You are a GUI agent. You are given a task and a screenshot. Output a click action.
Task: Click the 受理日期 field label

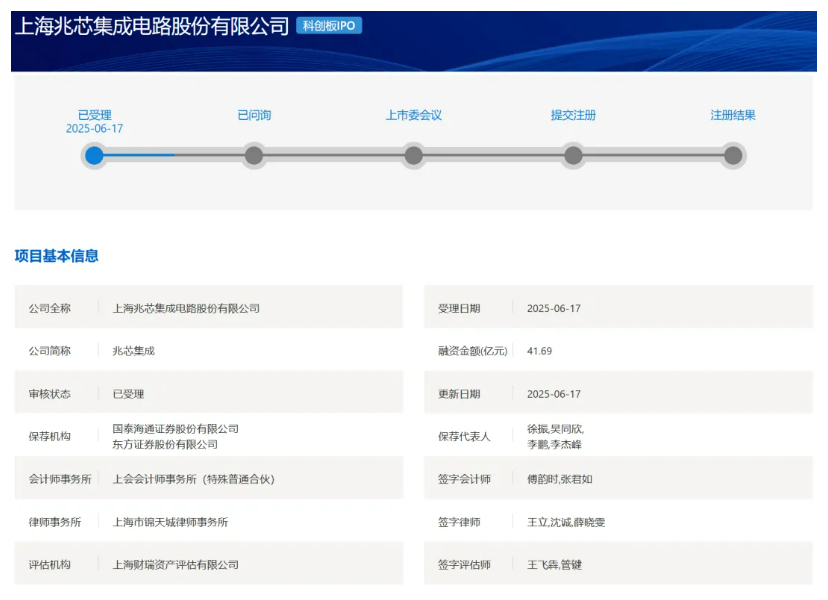tap(459, 308)
